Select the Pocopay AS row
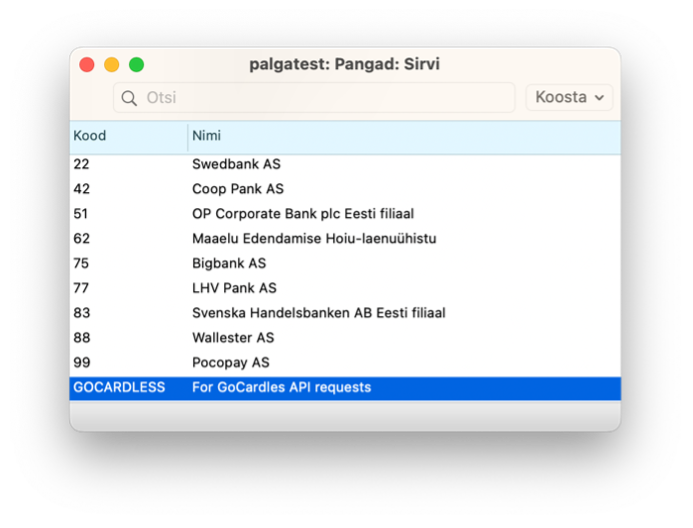Image resolution: width=693 pixels, height=528 pixels. (345, 362)
